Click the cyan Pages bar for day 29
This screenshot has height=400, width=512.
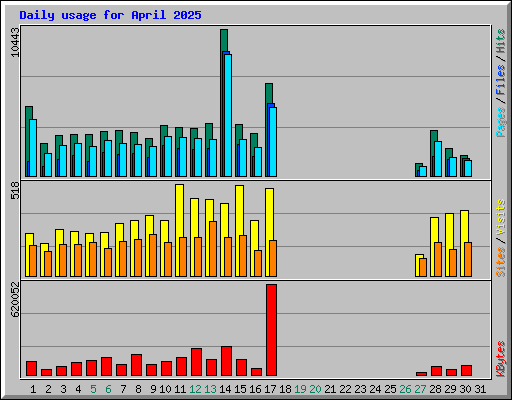453,167
